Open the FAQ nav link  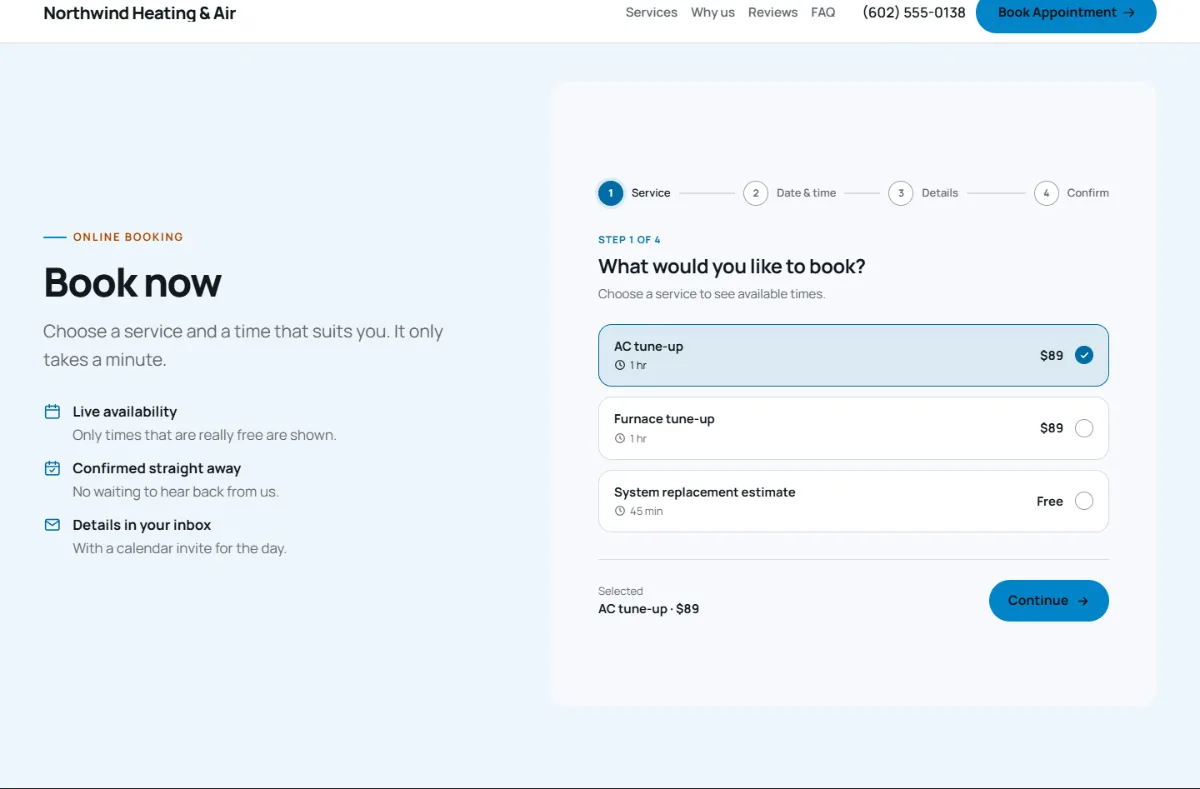(823, 13)
